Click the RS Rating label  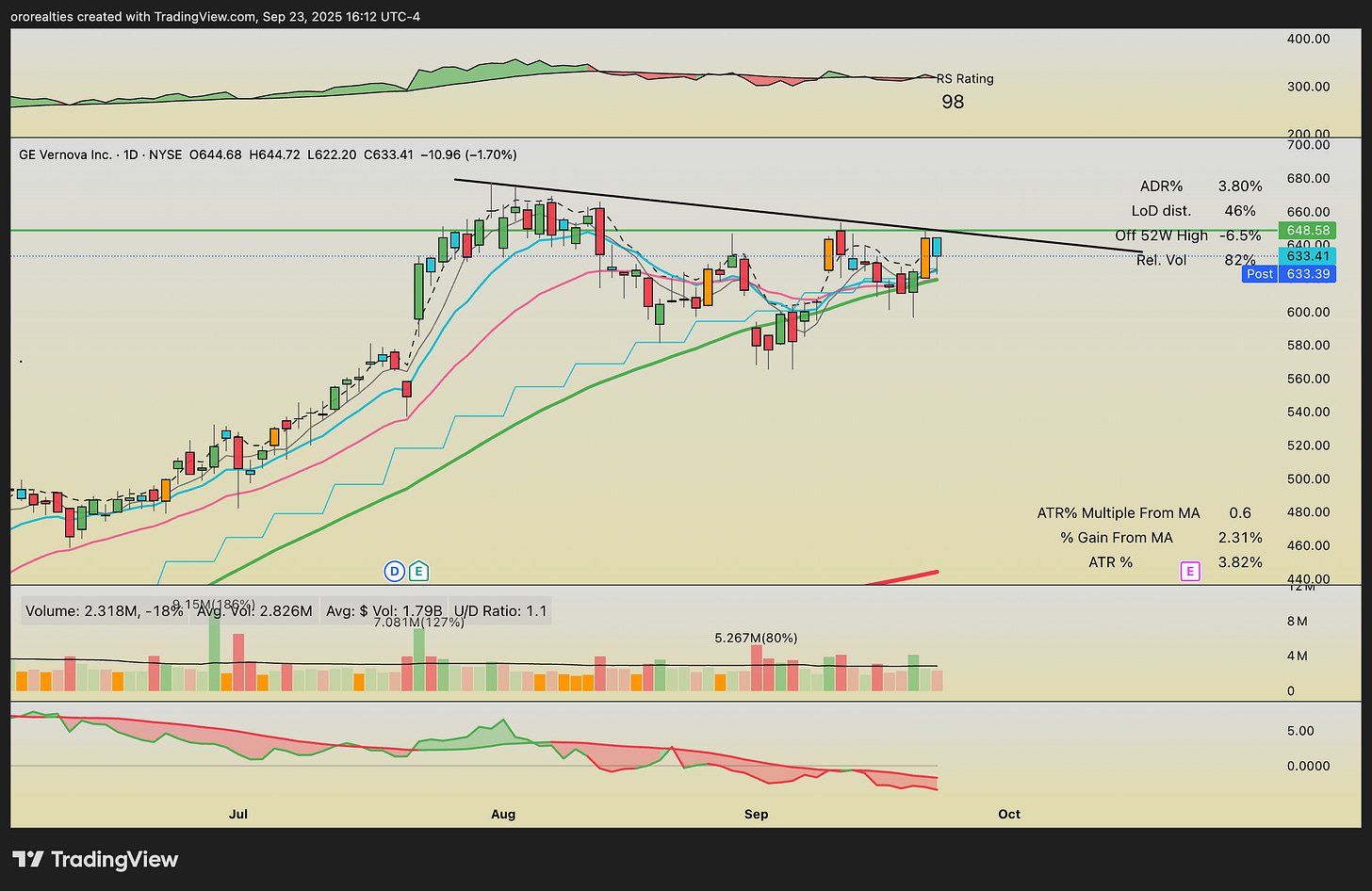click(965, 79)
